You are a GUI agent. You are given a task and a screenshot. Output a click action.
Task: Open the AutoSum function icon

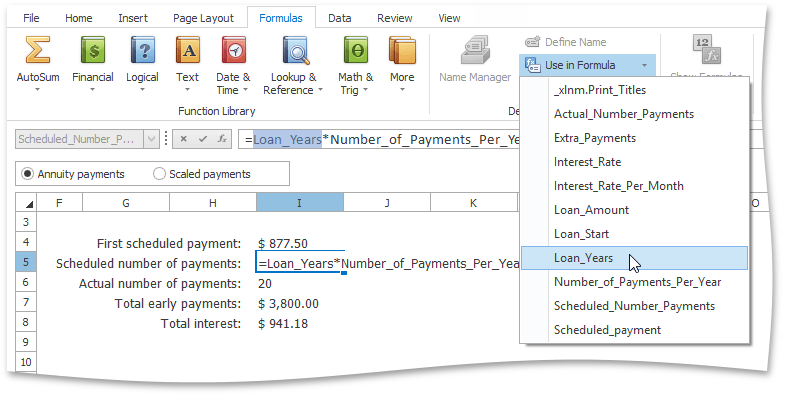[38, 50]
